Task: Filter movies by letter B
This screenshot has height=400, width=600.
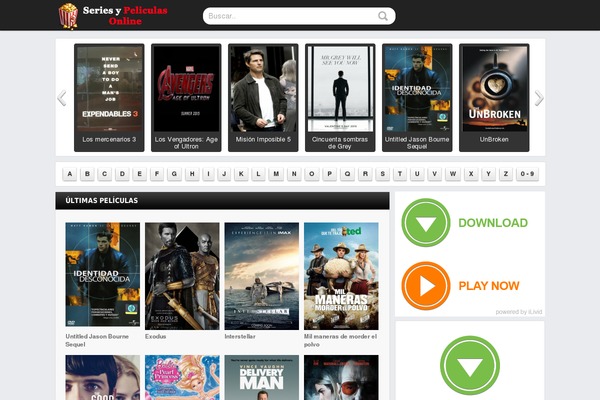Action: tap(87, 174)
